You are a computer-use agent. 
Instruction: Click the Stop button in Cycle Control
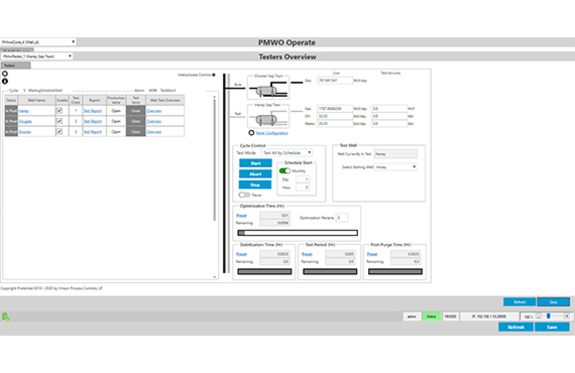tap(256, 184)
